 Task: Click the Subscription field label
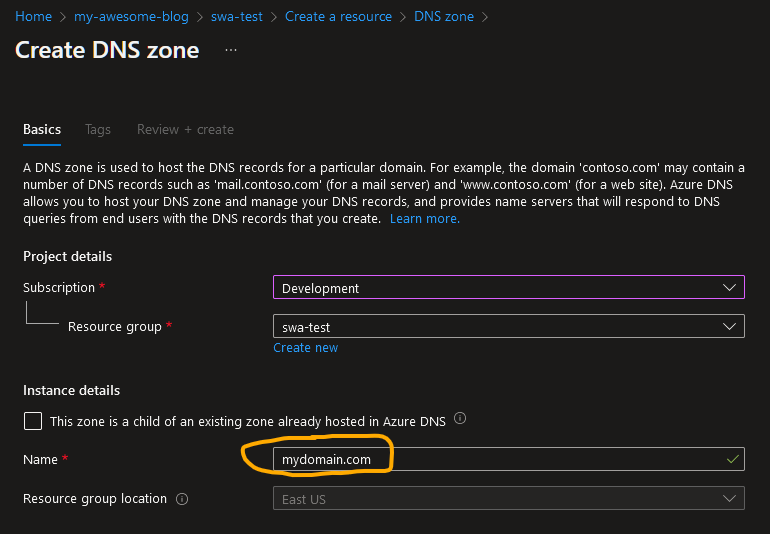(x=59, y=287)
